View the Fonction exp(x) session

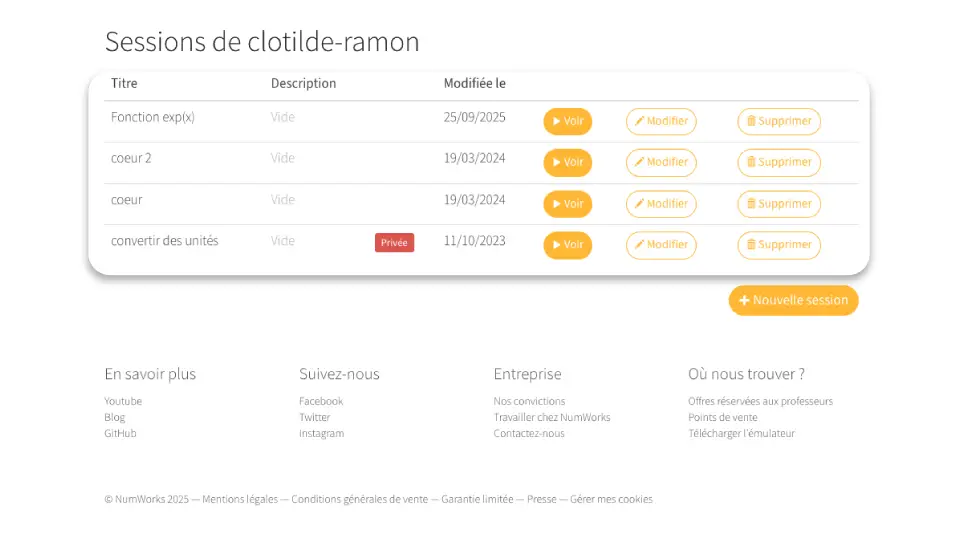pos(568,121)
